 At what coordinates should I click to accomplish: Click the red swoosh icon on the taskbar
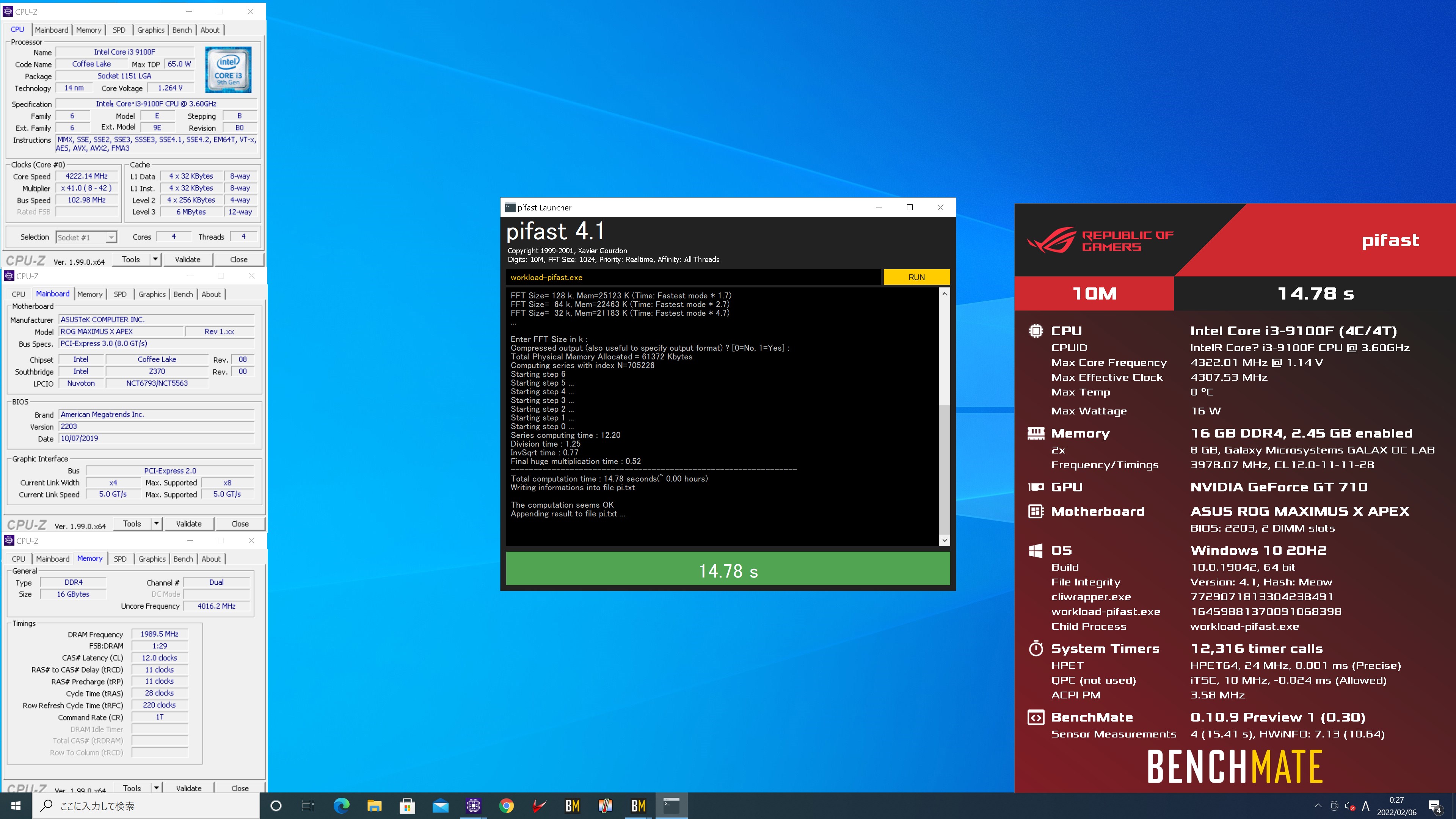[539, 805]
